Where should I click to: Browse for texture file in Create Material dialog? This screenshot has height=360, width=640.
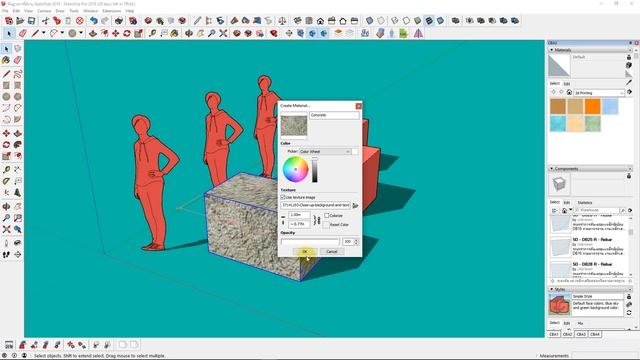(x=355, y=205)
